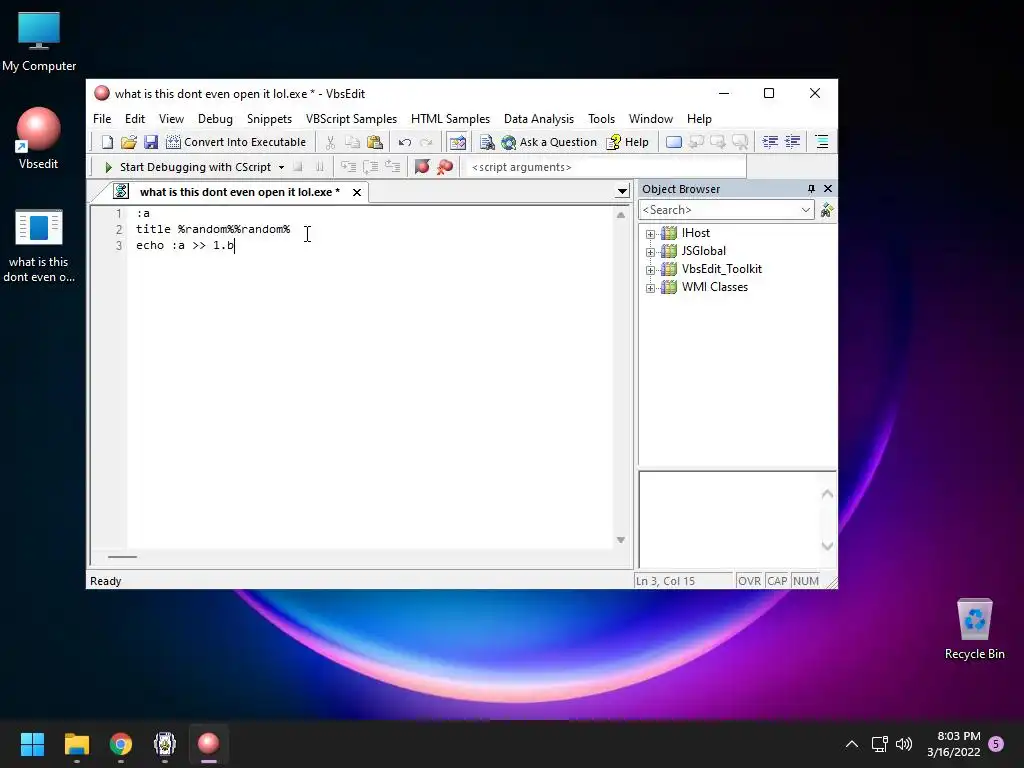Open the HTML Samples menu
This screenshot has width=1024, height=768.
450,119
